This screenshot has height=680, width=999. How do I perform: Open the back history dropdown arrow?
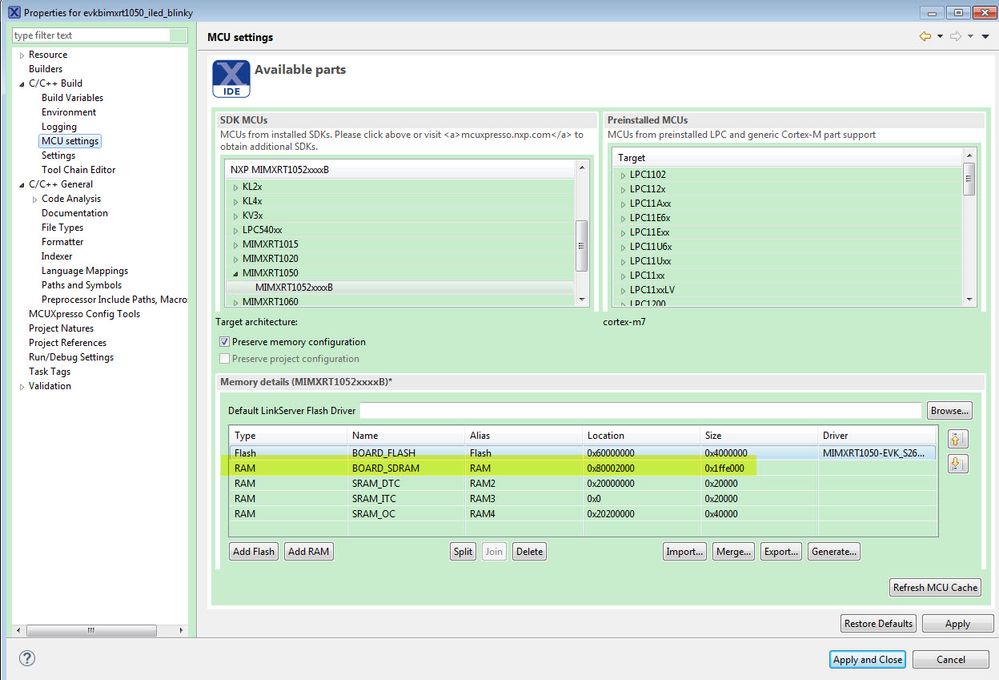[940, 36]
